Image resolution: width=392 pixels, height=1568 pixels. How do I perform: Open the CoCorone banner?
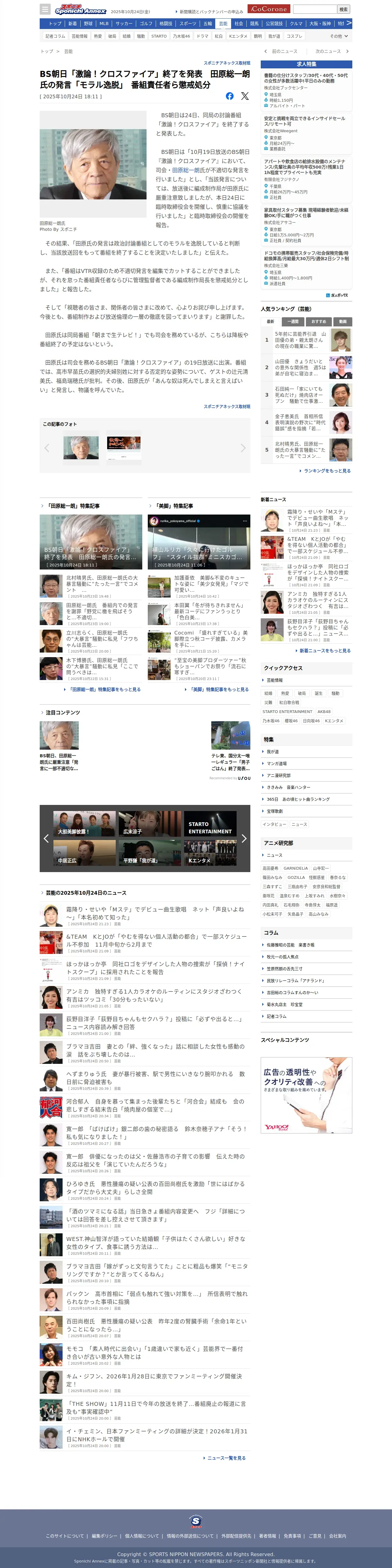[268, 9]
